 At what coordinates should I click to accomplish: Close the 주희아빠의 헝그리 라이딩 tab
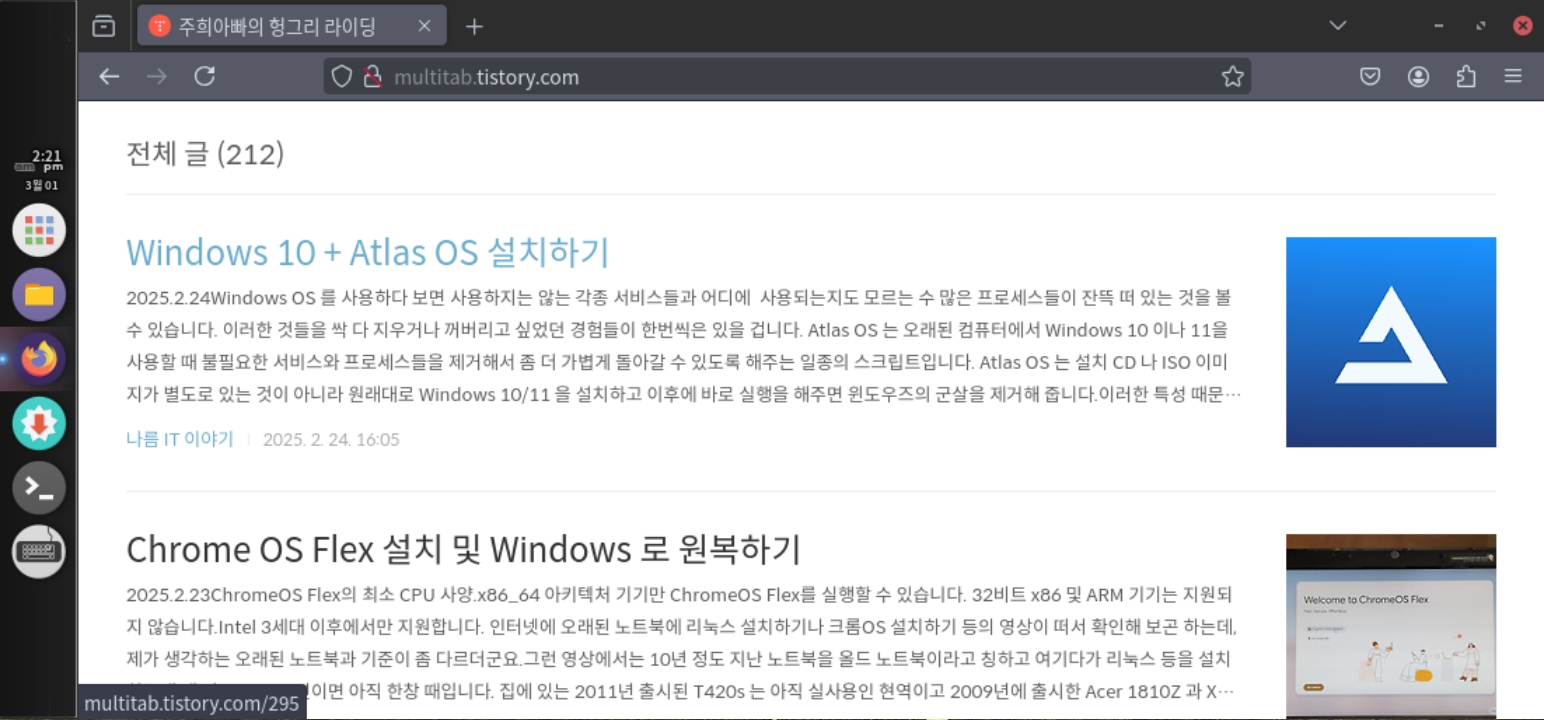click(424, 27)
